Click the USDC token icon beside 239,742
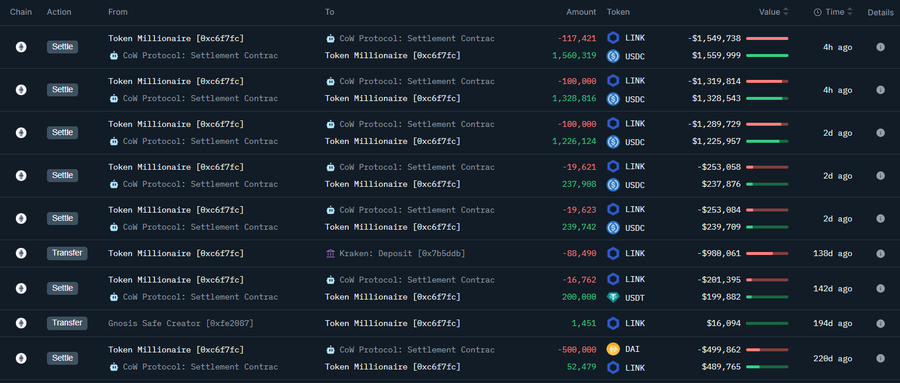The height and width of the screenshot is (383, 900). [x=613, y=227]
